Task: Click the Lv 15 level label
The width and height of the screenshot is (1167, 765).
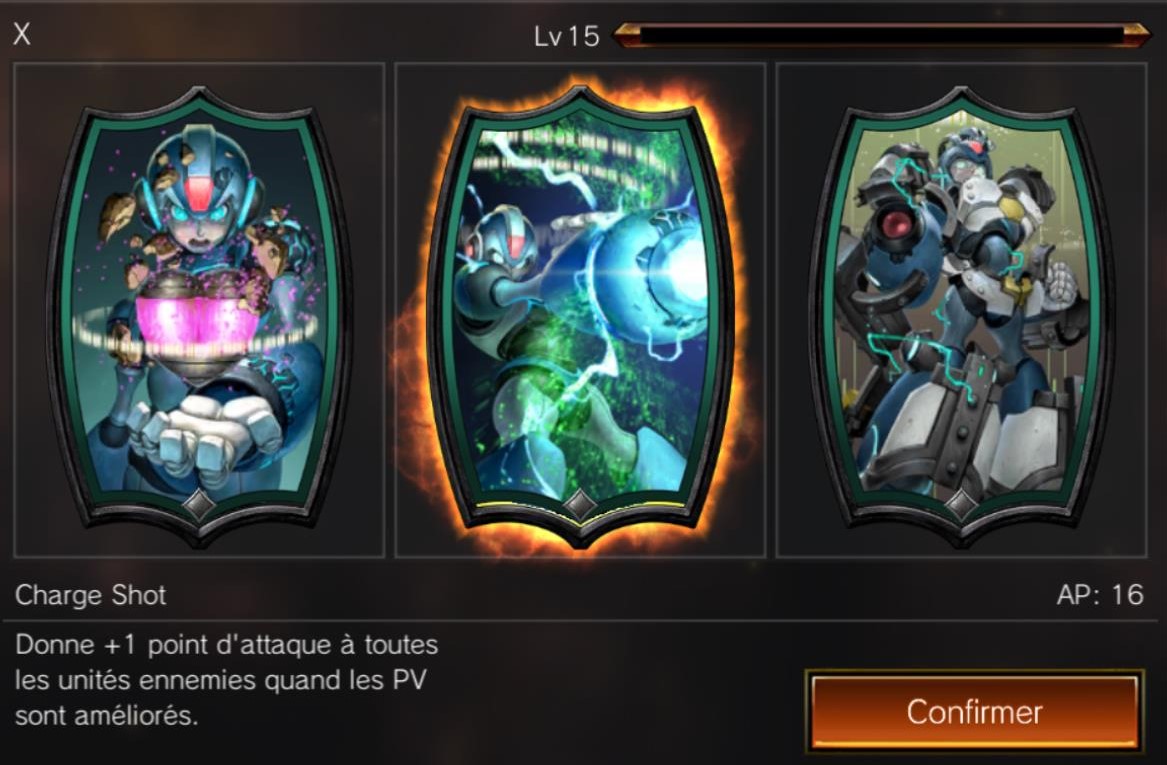Action: pyautogui.click(x=566, y=36)
